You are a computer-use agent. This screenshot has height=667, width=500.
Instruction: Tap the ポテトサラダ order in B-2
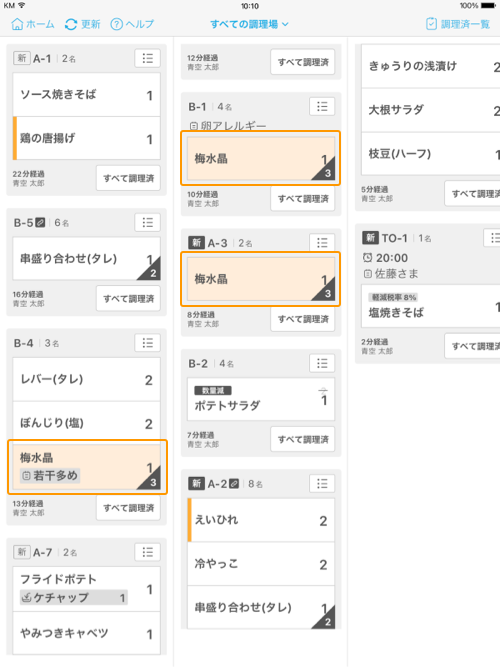261,399
